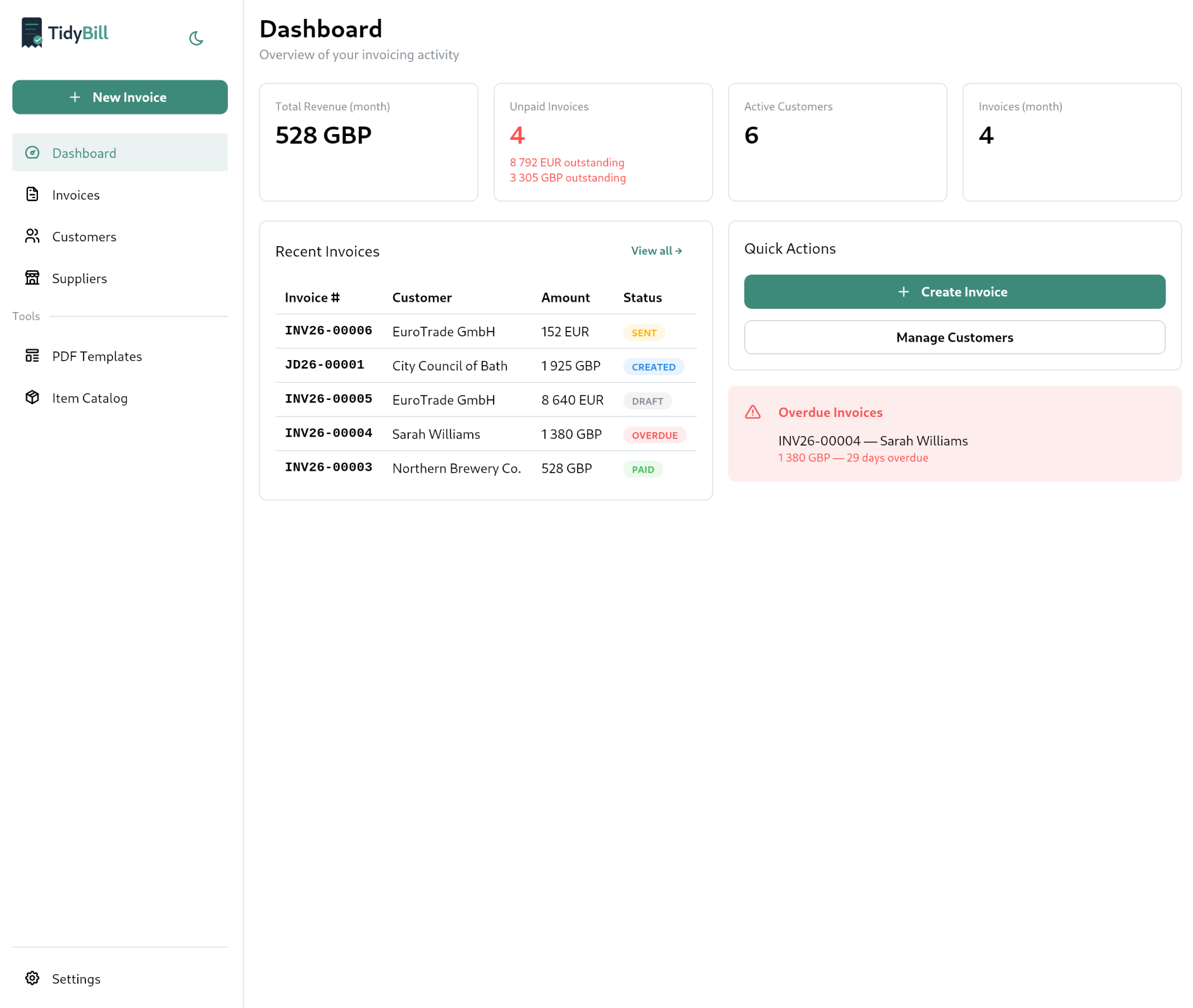Click the Overdue Invoices warning triangle icon
1193x1008 pixels.
tap(753, 412)
